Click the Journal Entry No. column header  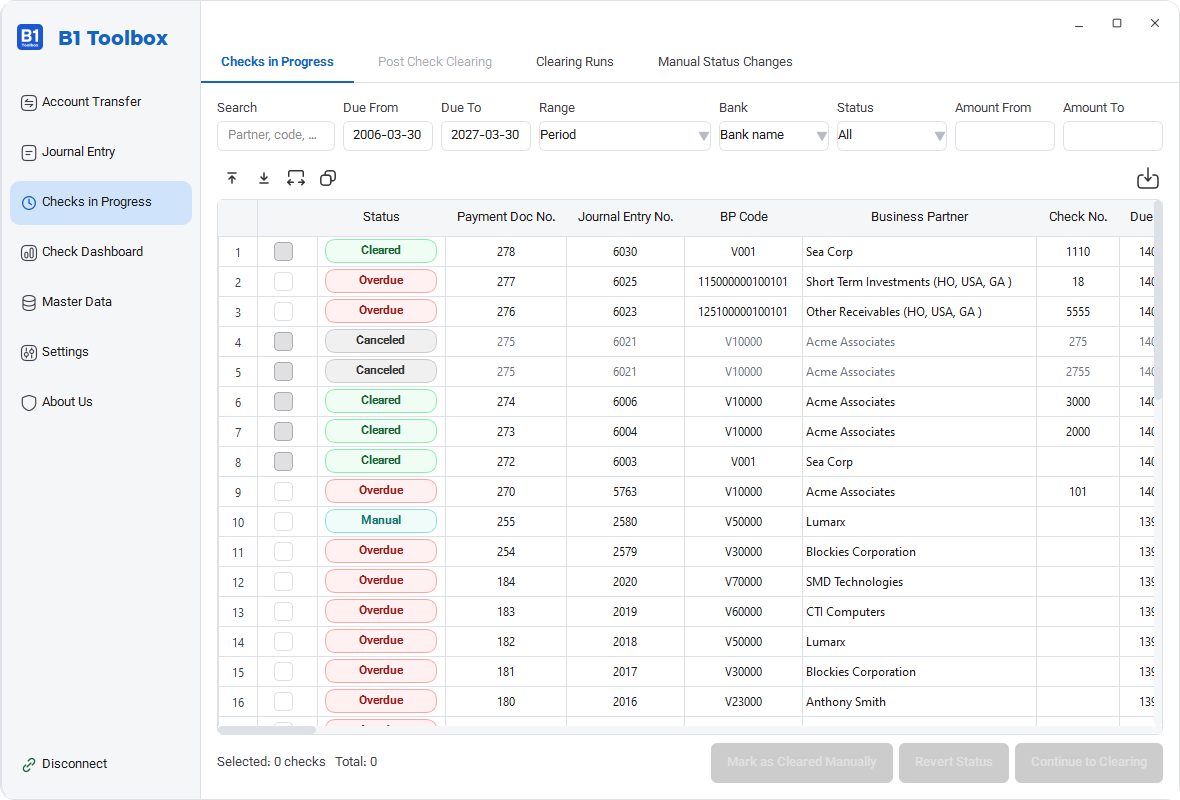click(x=625, y=217)
